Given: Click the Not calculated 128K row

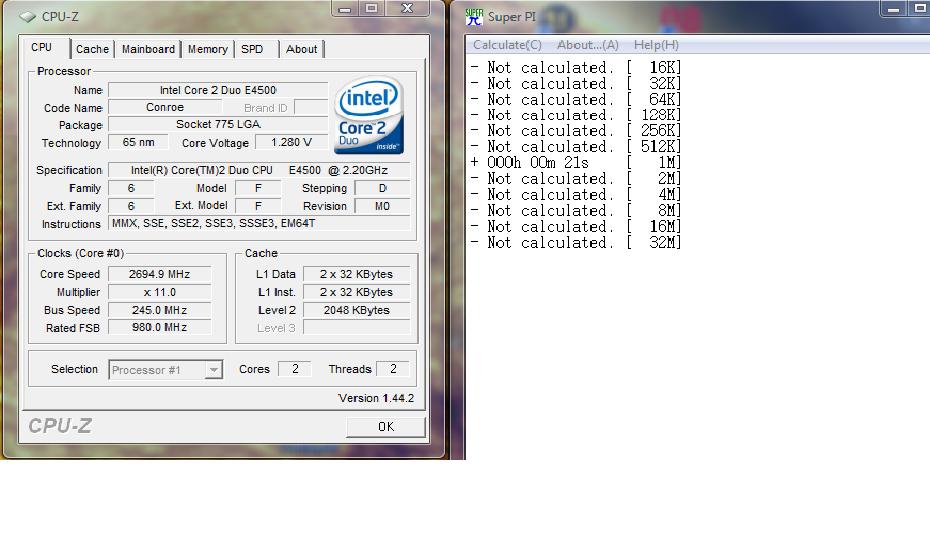Looking at the screenshot, I should [576, 115].
